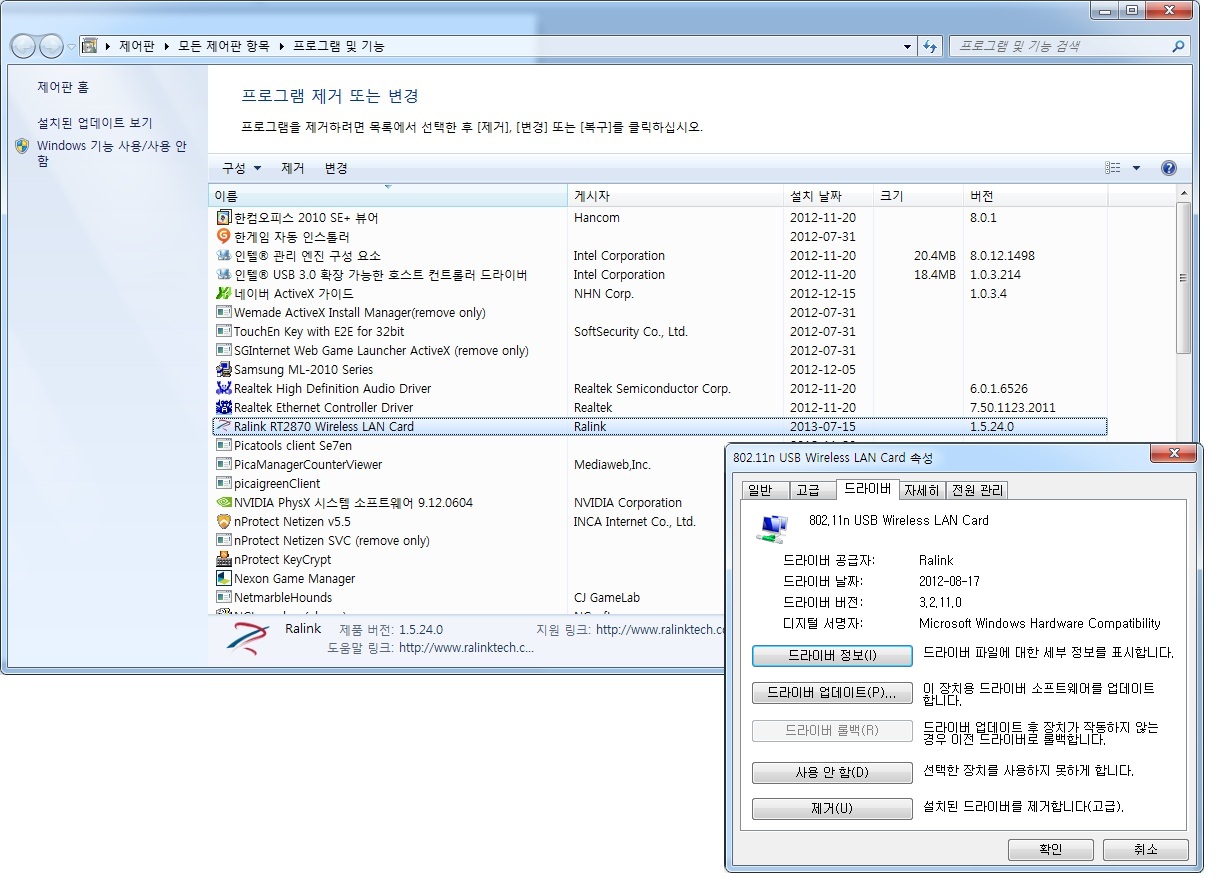Click the 드라이버 정보(I) button

(x=832, y=656)
